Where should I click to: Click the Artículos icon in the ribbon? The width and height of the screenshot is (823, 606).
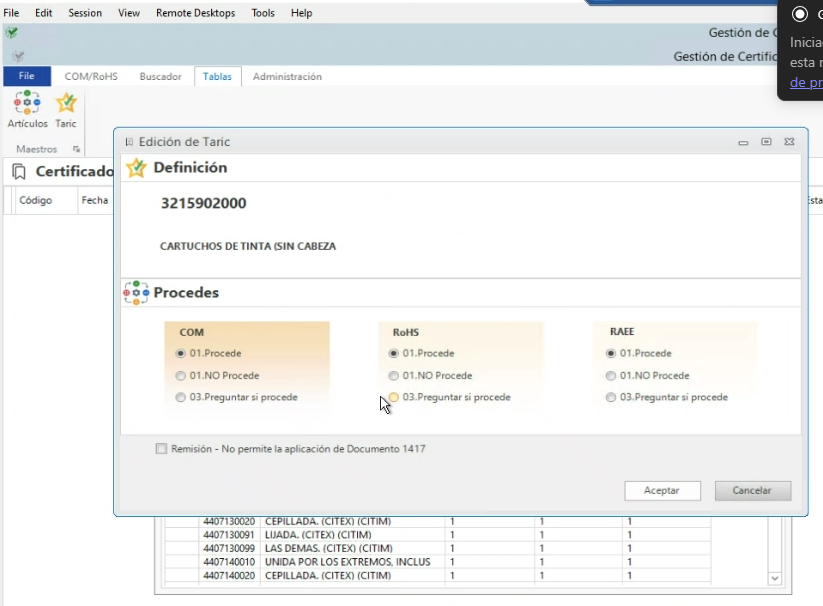(27, 104)
